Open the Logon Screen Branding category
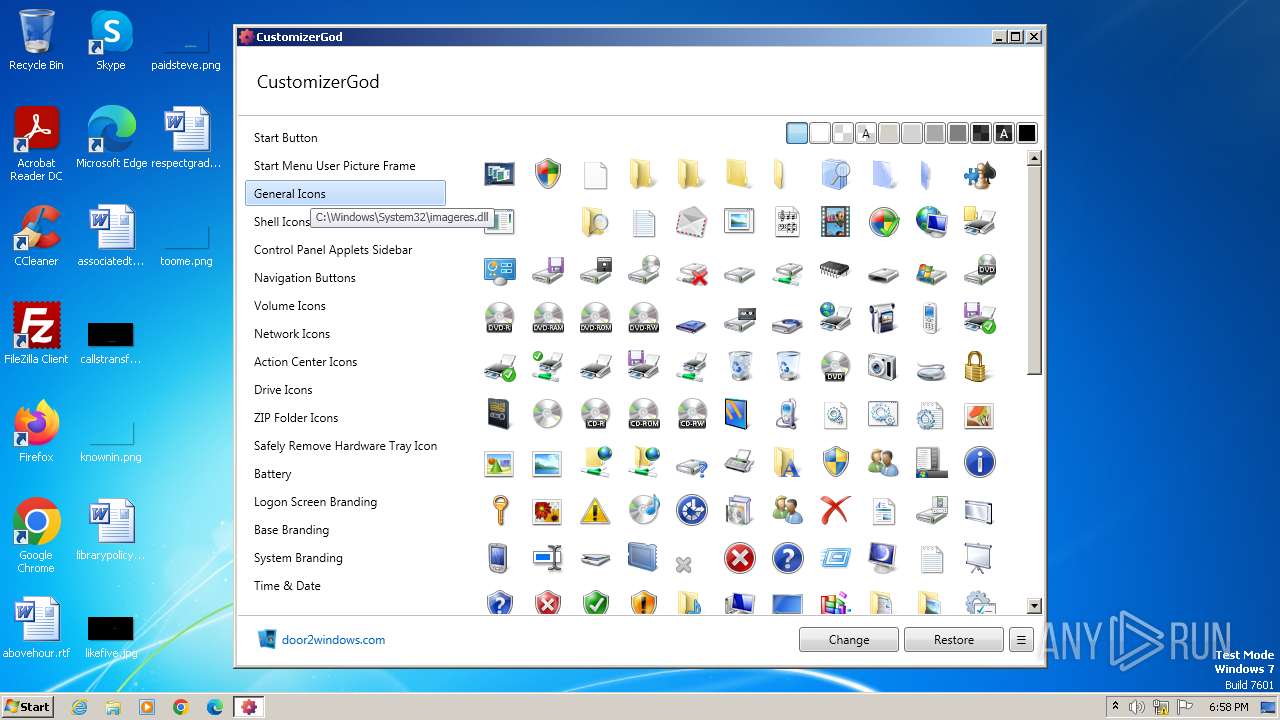This screenshot has width=1280, height=720. 316,502
